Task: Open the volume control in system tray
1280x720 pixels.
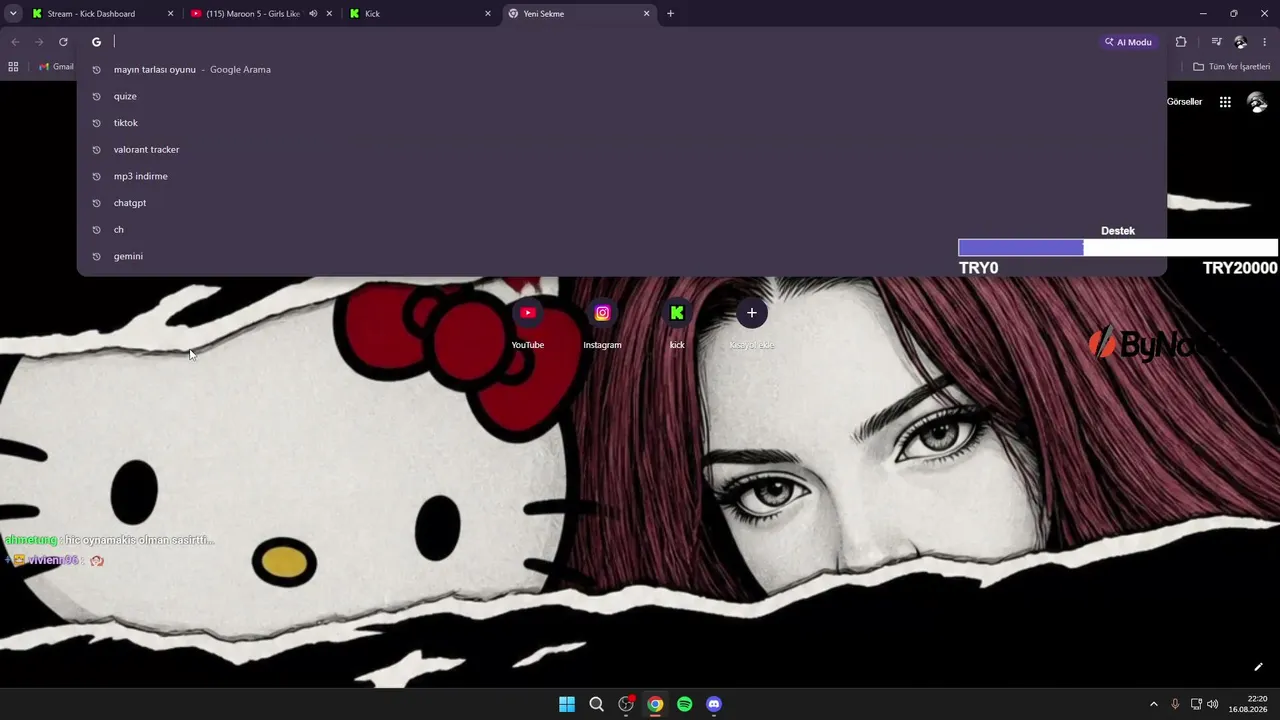Action: click(x=1213, y=704)
